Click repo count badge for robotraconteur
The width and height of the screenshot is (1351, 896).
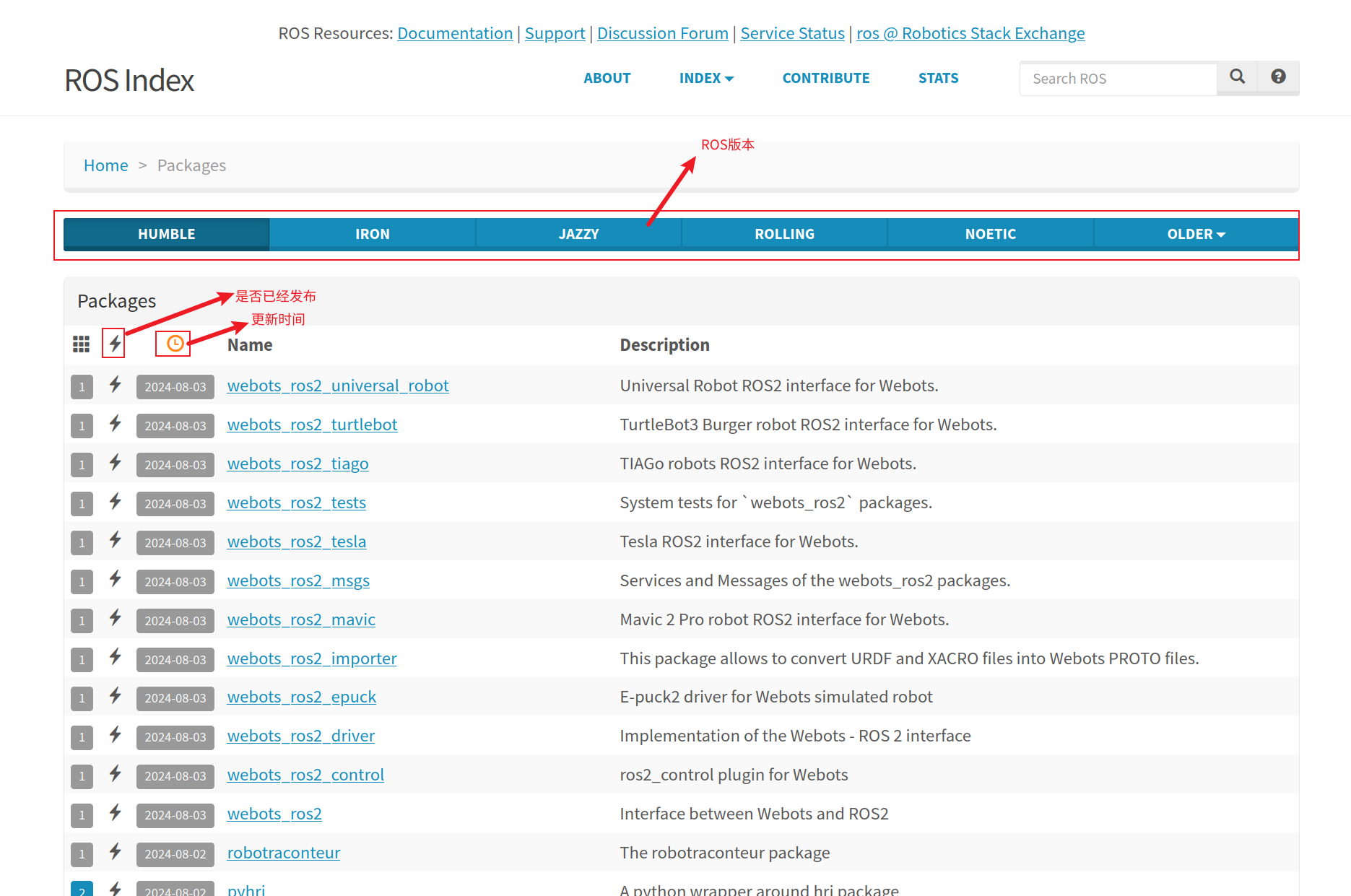pyautogui.click(x=82, y=854)
